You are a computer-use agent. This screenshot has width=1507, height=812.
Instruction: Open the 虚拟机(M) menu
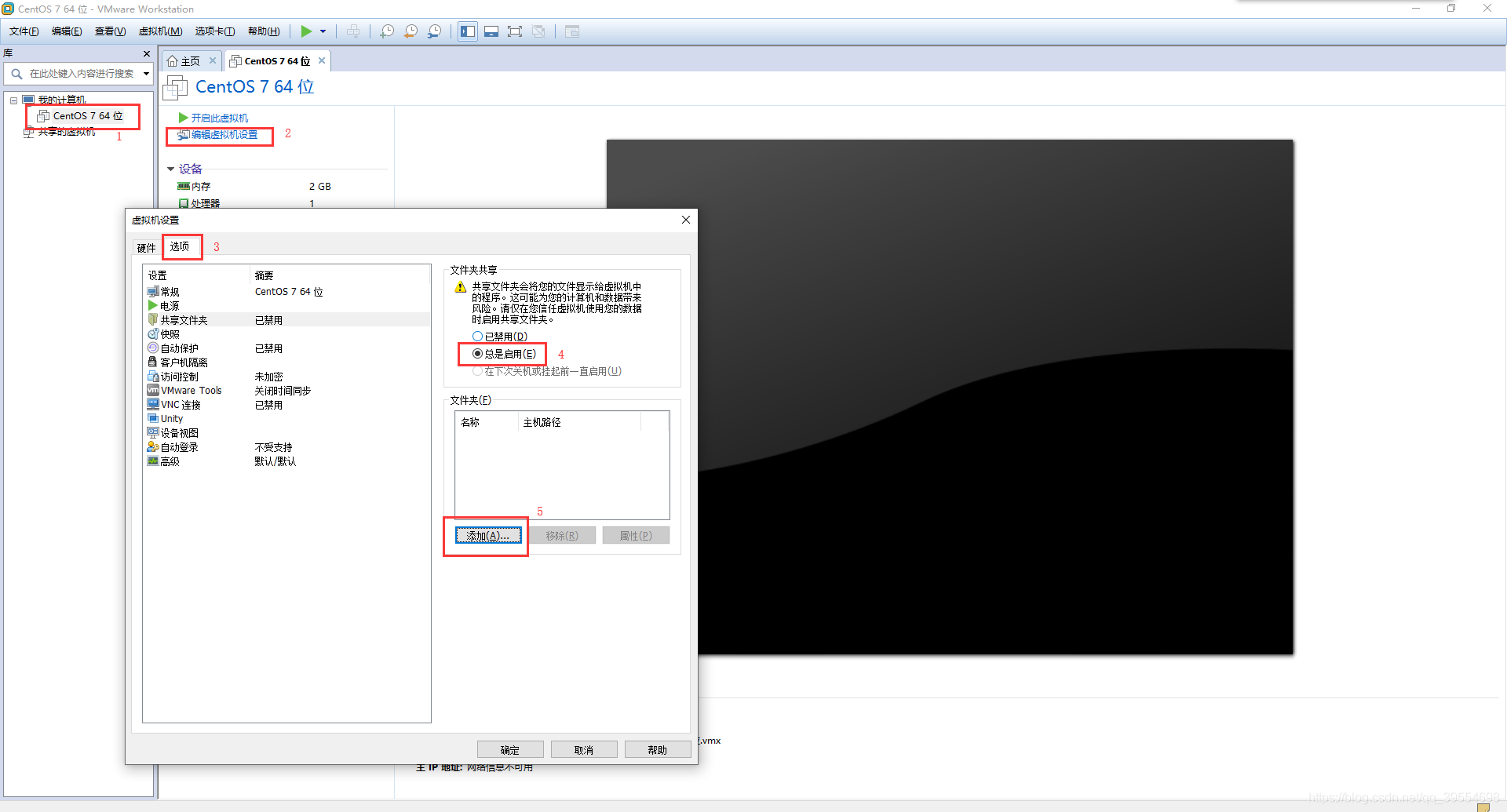(x=160, y=31)
